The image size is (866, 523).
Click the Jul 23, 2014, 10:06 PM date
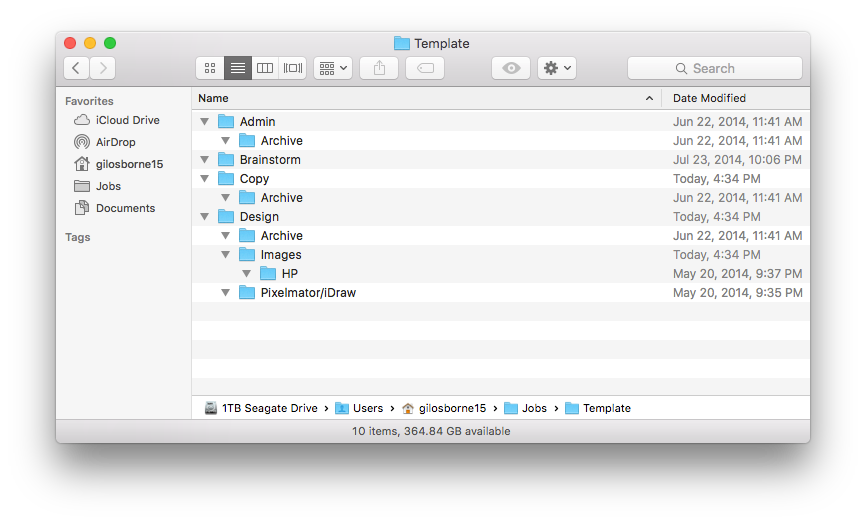737,160
